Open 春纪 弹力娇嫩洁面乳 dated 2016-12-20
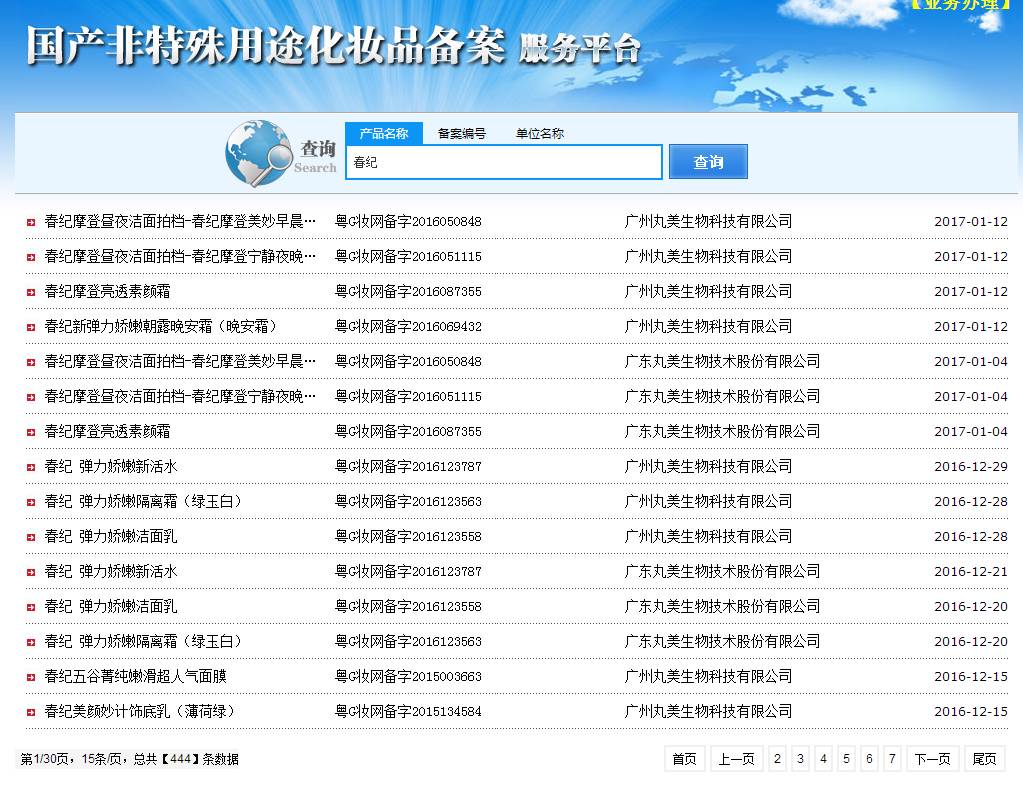Viewport: 1023px width, 785px height. [111, 606]
